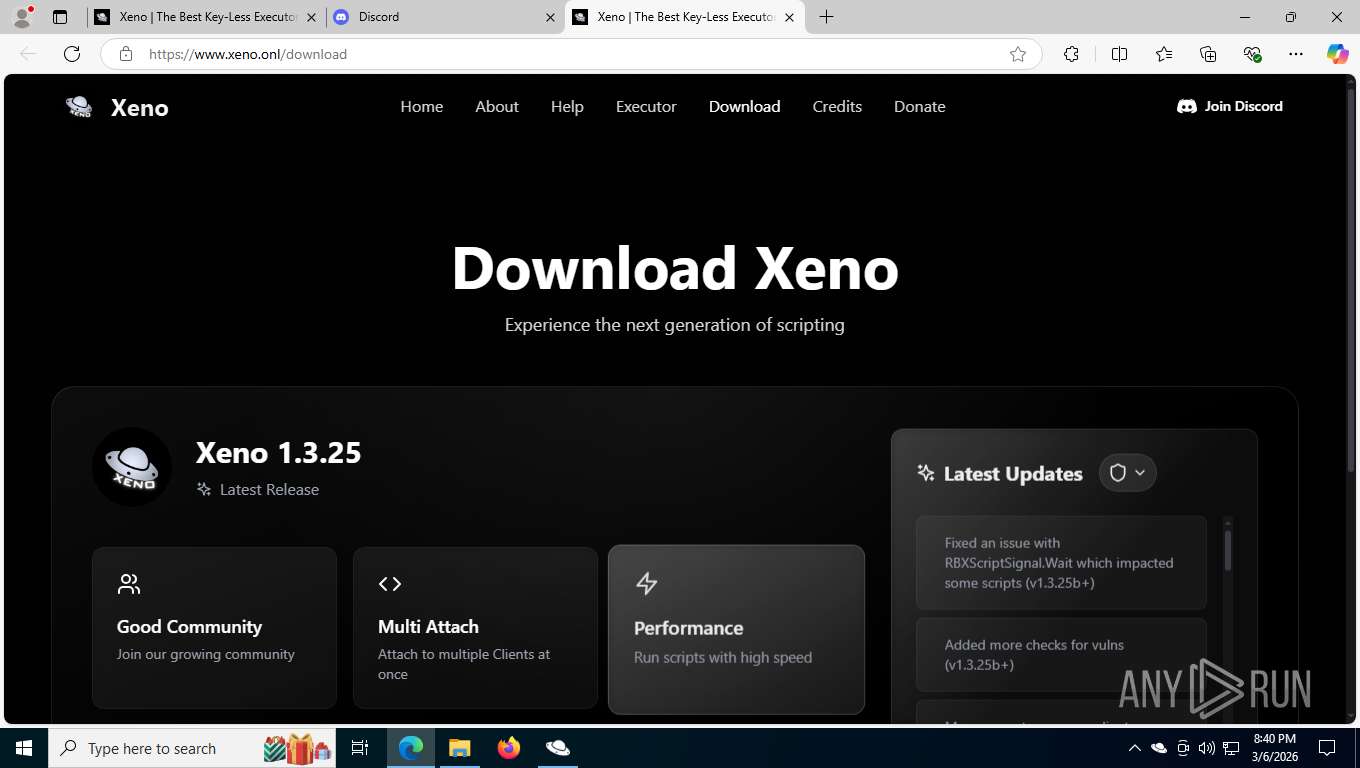Screen dimensions: 1360x768
Task: Toggle split screen view
Action: (x=1119, y=54)
